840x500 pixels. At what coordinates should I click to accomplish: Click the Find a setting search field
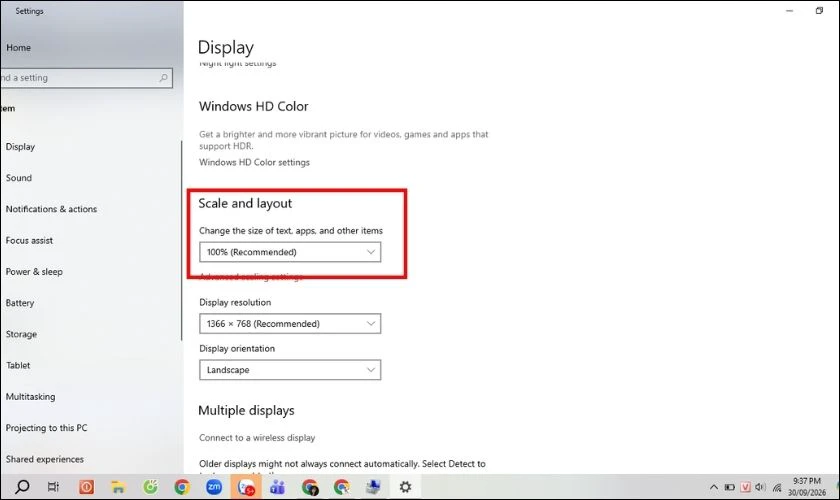pyautogui.click(x=86, y=78)
